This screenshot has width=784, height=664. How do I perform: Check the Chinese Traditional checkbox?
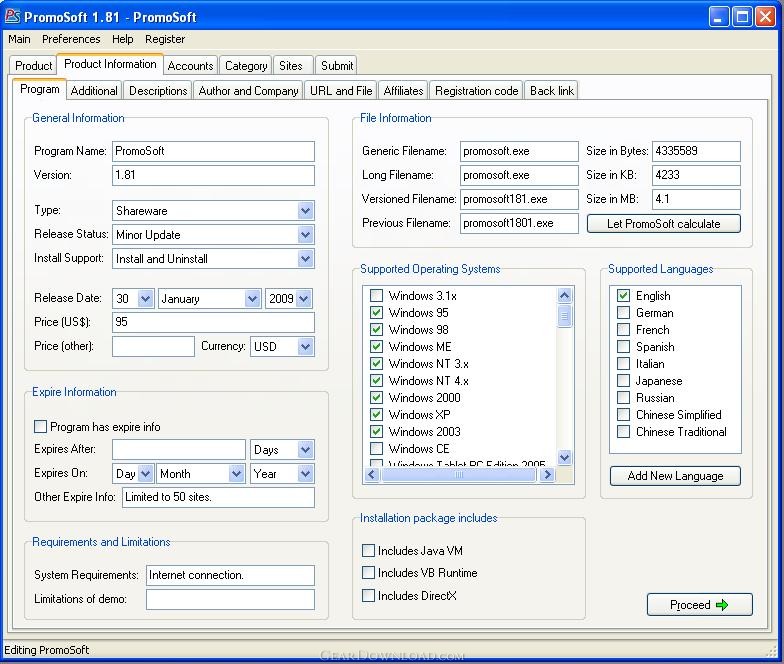pos(624,432)
